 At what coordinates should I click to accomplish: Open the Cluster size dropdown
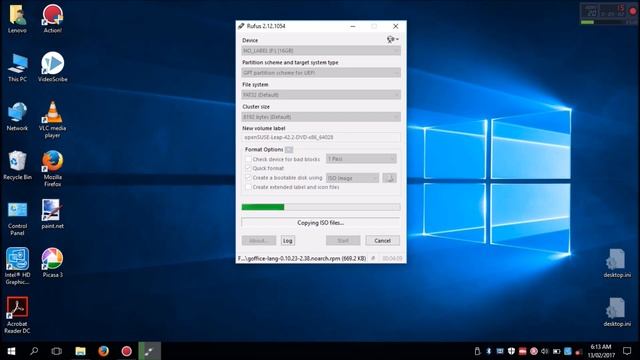click(x=321, y=117)
